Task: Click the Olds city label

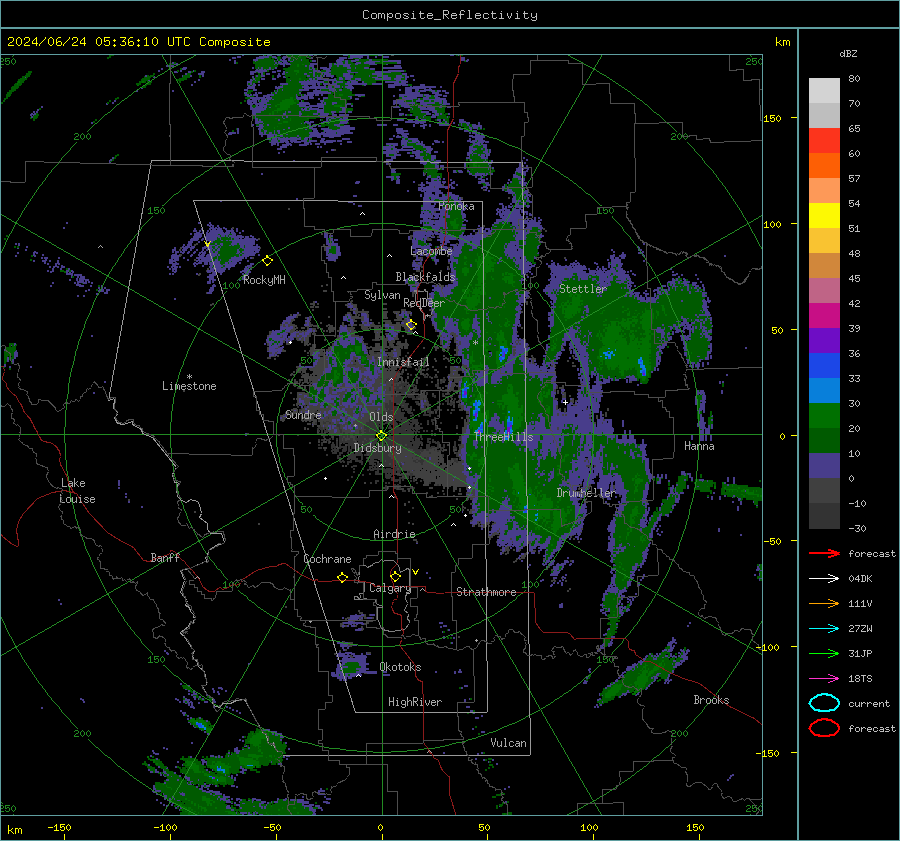Action: coord(381,417)
